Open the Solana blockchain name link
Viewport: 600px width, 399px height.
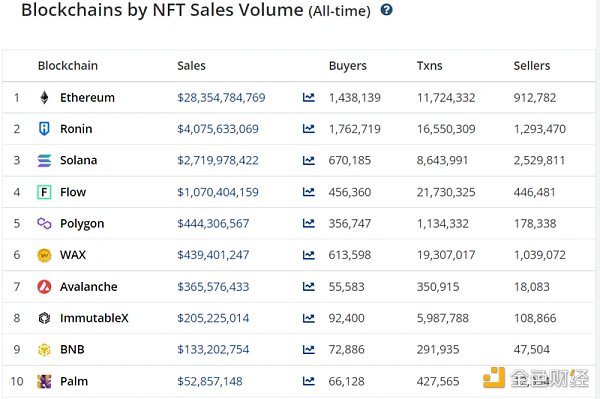click(x=78, y=160)
